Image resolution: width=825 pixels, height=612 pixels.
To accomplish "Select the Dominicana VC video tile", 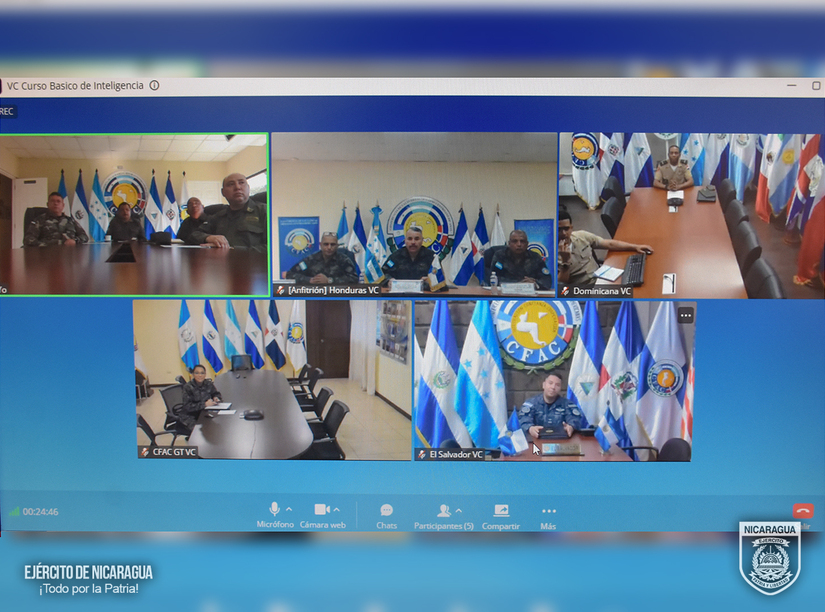I will (690, 215).
